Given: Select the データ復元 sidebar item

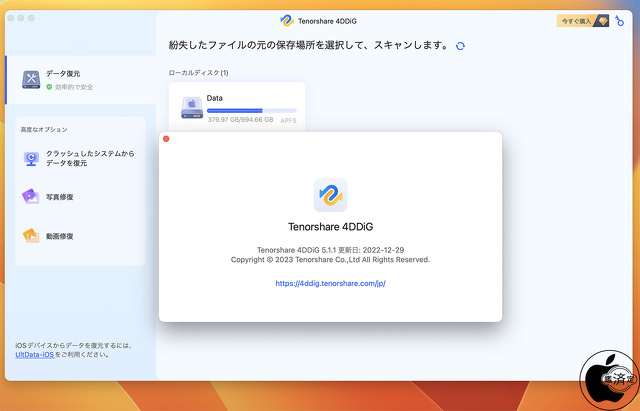Looking at the screenshot, I should click(x=81, y=80).
